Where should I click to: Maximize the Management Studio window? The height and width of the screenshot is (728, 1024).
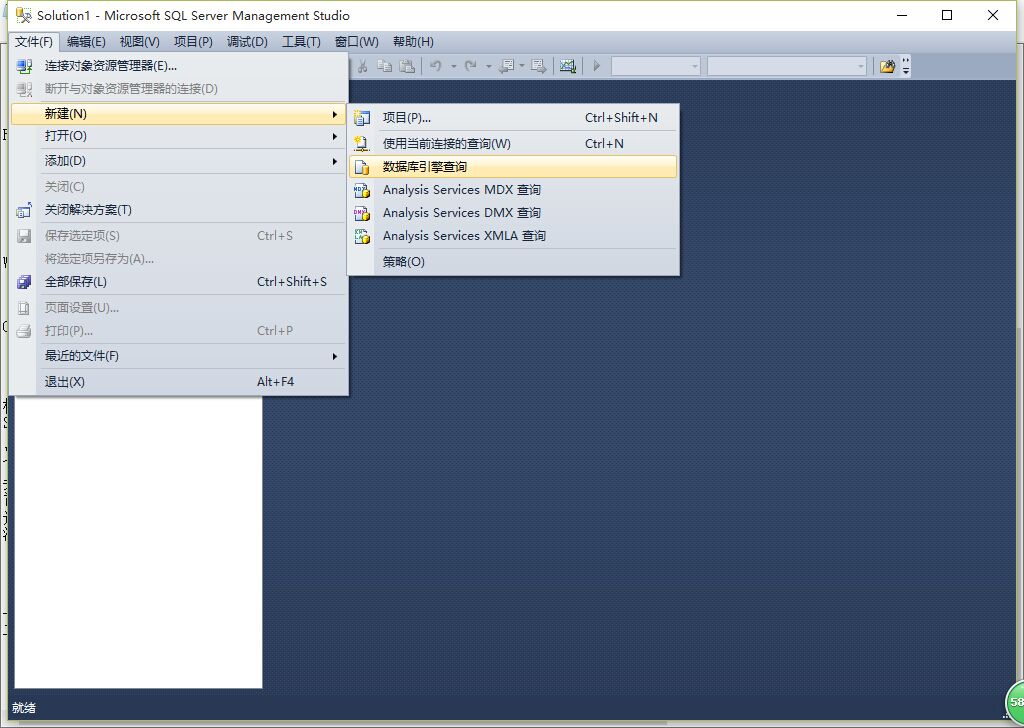tap(947, 15)
